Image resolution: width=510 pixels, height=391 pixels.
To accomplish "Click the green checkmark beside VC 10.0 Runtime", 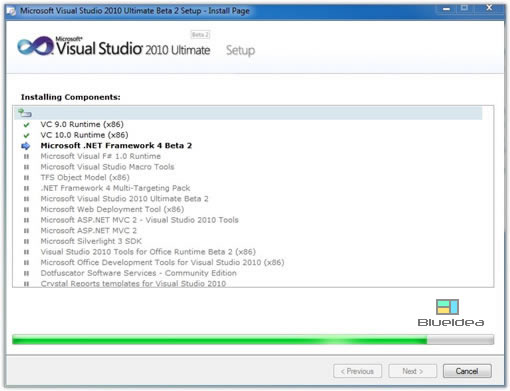I will [x=26, y=135].
